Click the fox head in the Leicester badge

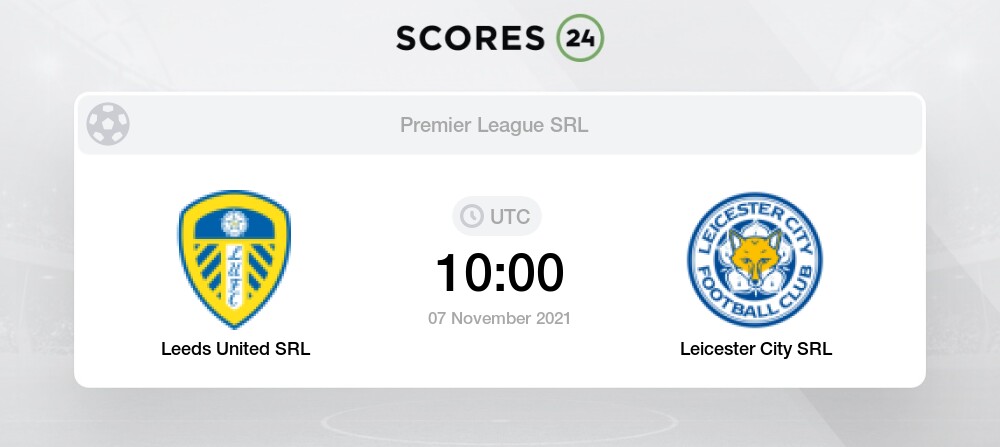(755, 255)
